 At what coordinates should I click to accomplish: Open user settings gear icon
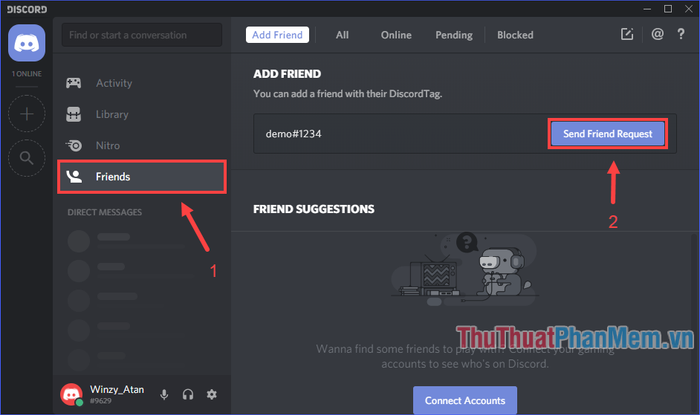point(212,394)
